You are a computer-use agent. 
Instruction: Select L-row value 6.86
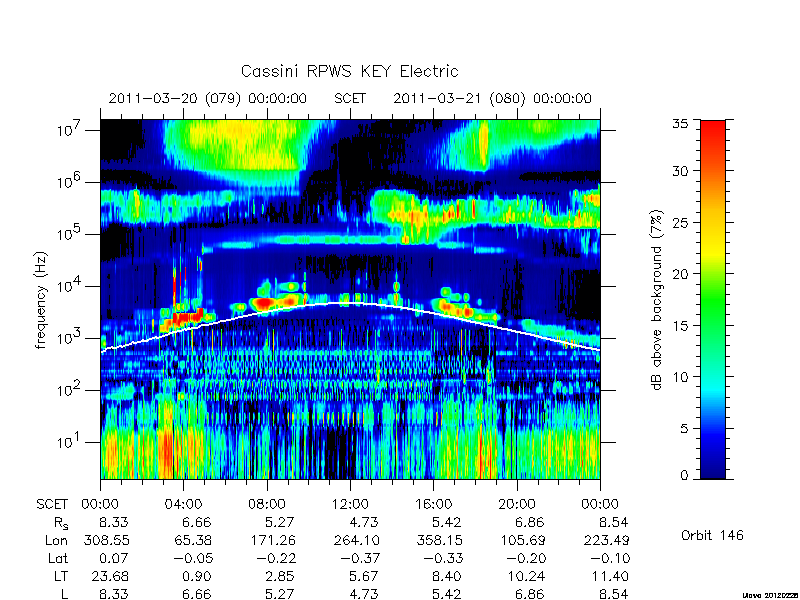click(x=530, y=594)
